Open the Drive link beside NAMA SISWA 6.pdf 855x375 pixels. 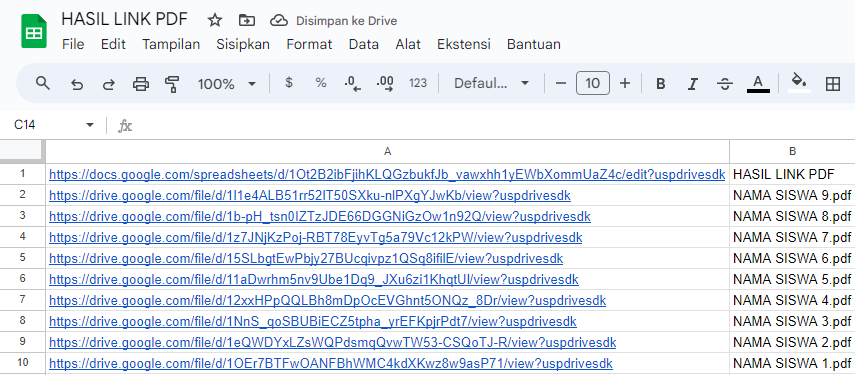click(x=306, y=258)
